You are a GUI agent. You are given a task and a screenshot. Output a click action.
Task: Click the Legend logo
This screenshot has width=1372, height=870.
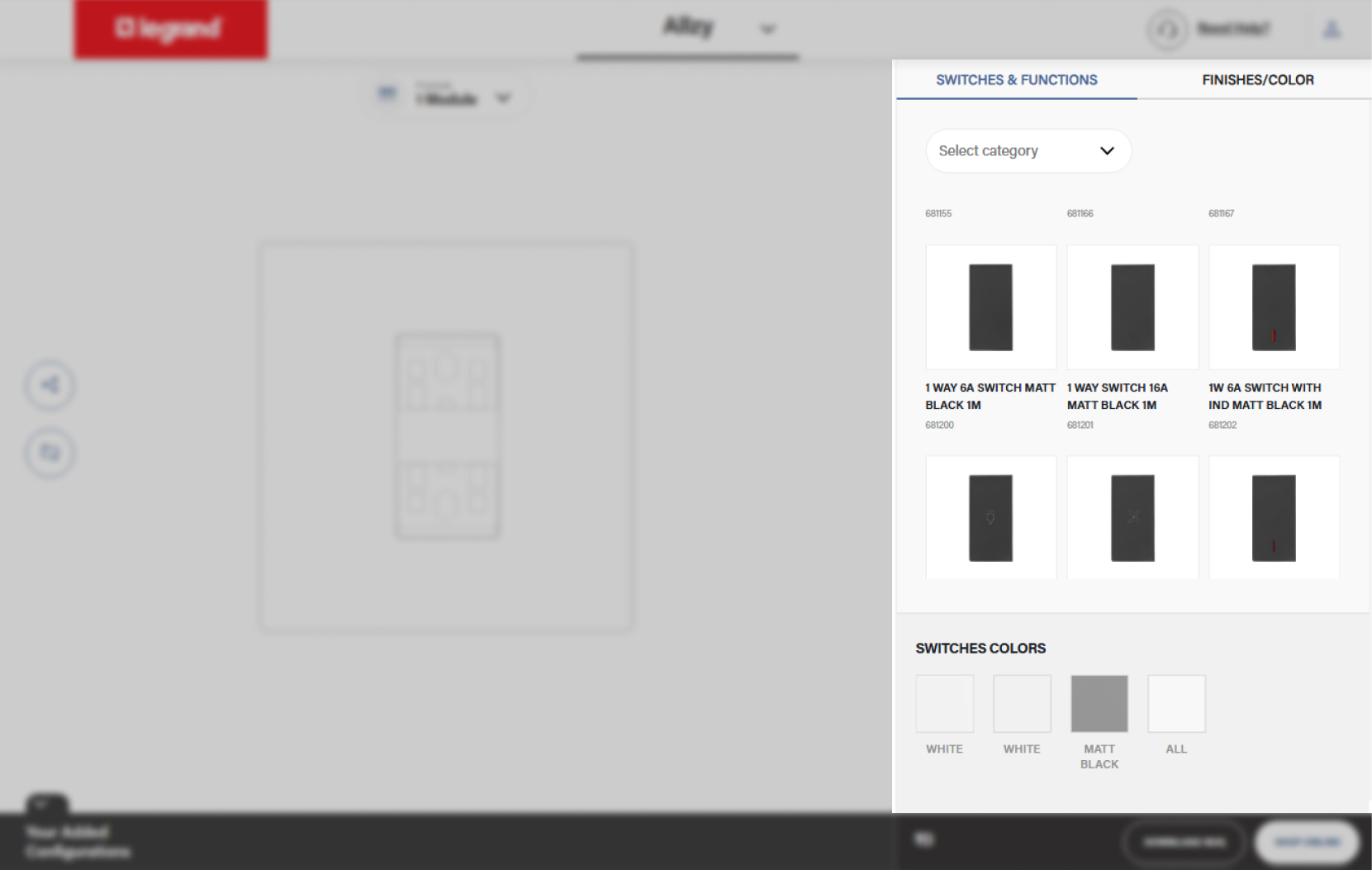pos(170,29)
